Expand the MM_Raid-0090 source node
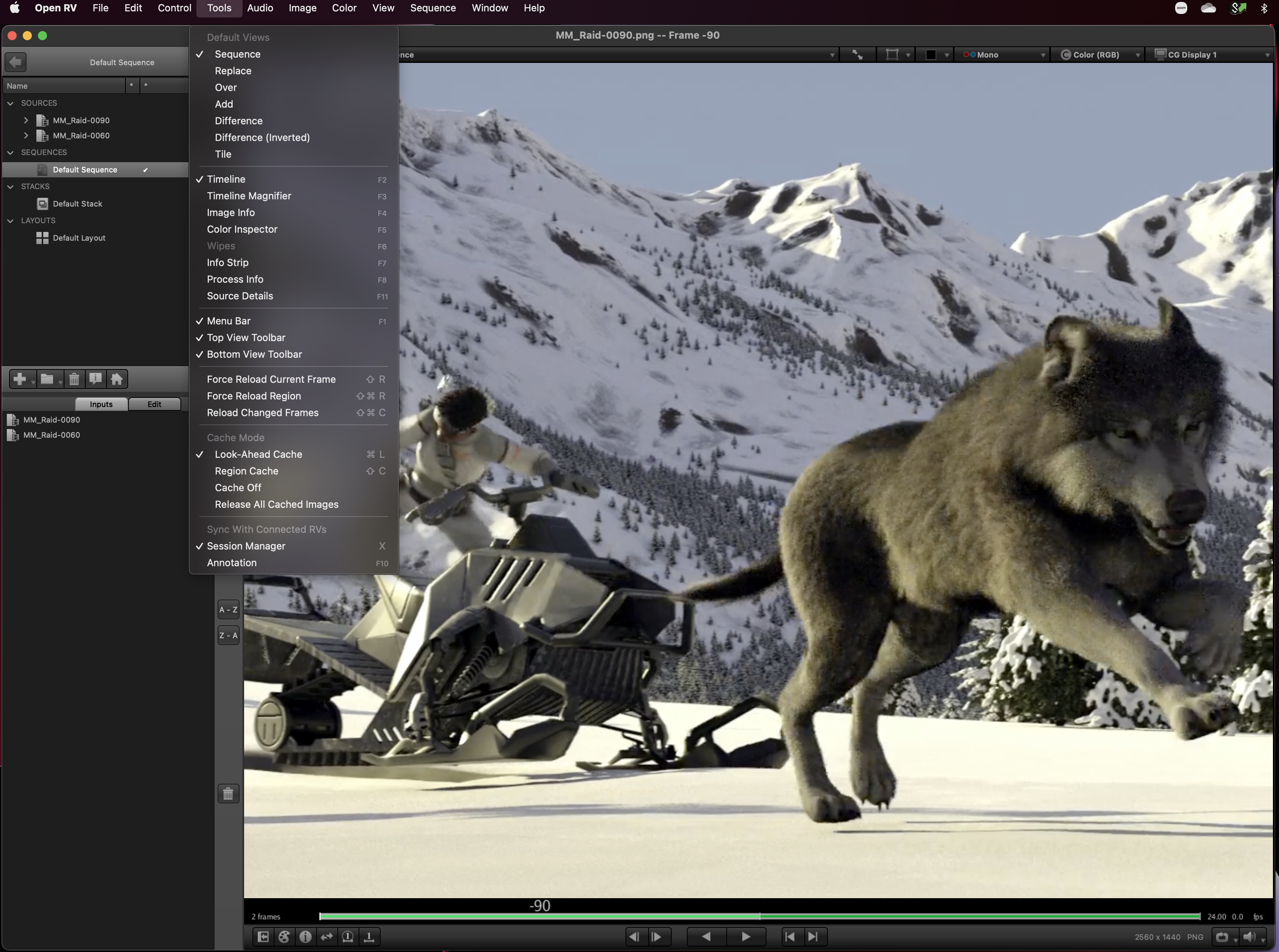The height and width of the screenshot is (952, 1279). pos(26,121)
